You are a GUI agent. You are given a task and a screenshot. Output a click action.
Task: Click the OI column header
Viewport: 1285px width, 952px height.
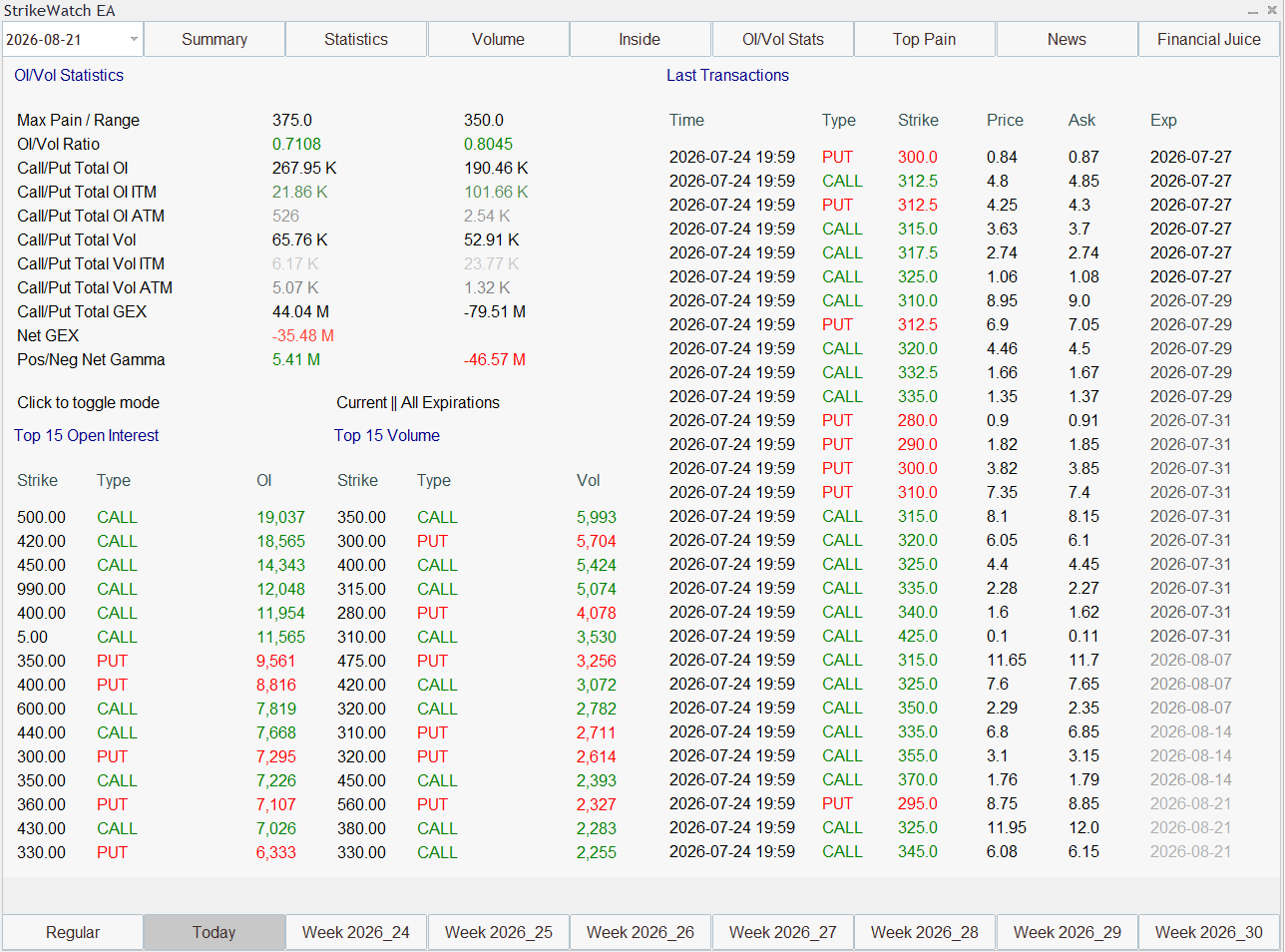point(264,481)
